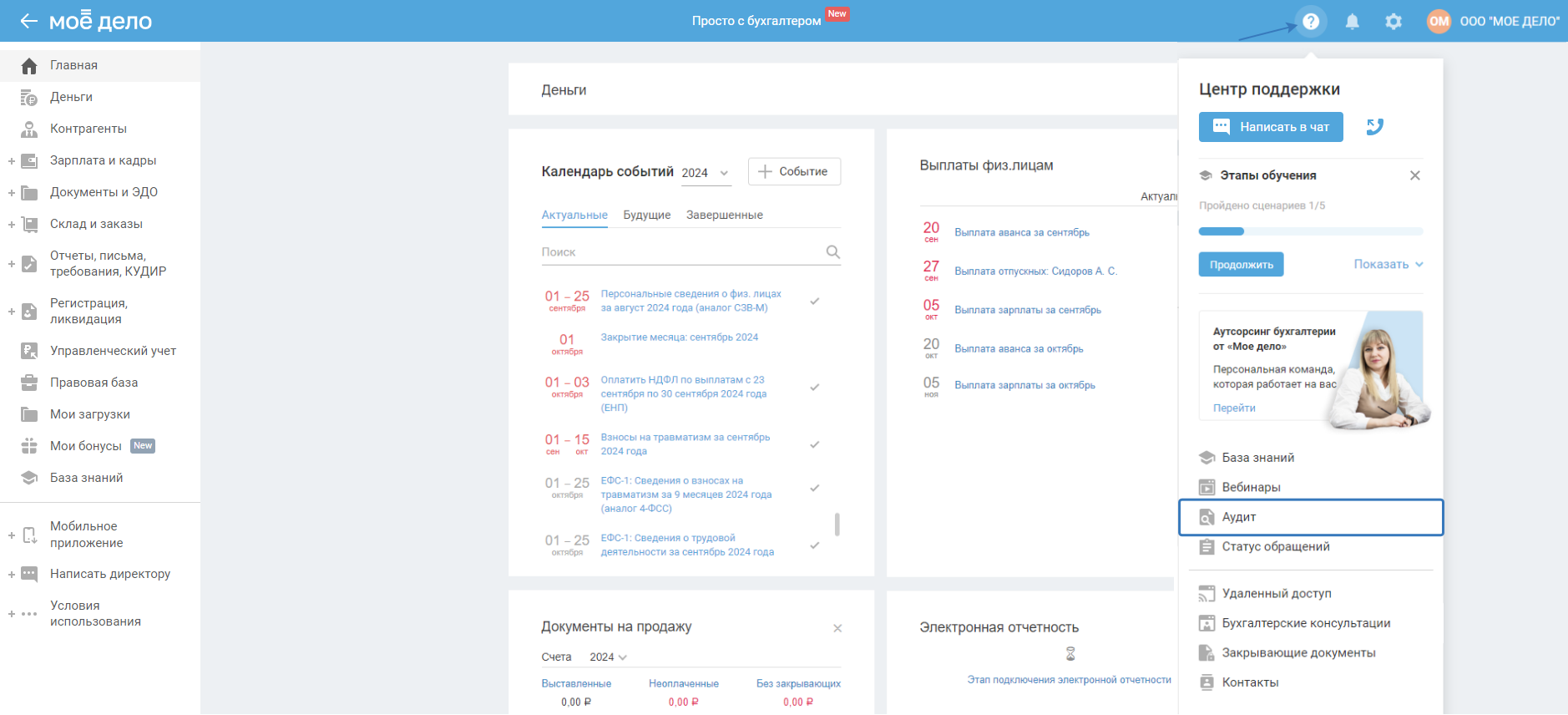Image resolution: width=1568 pixels, height=715 pixels.
Task: Open notifications bell icon
Action: click(1353, 22)
